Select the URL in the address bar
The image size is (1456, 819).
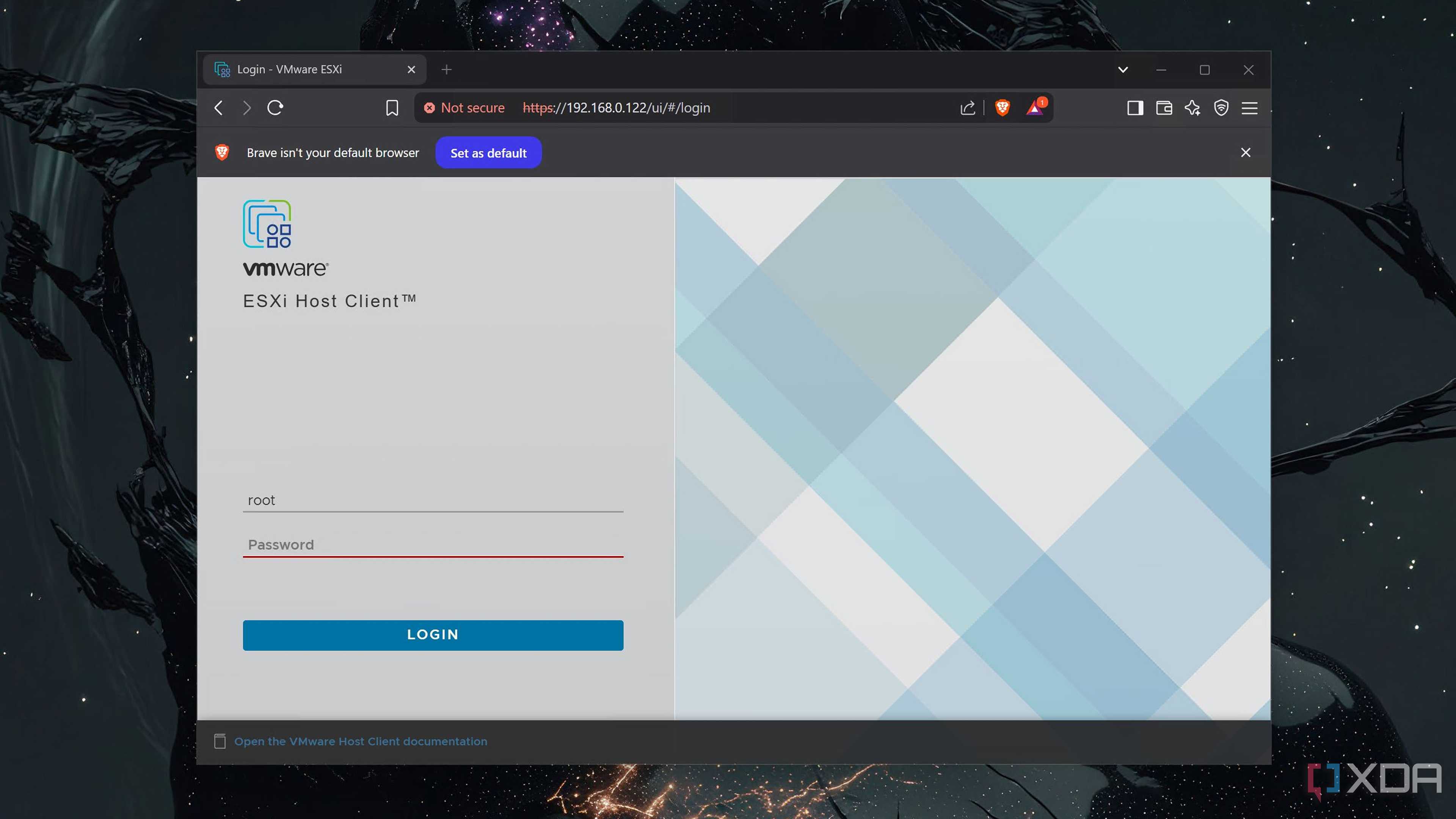(x=616, y=107)
